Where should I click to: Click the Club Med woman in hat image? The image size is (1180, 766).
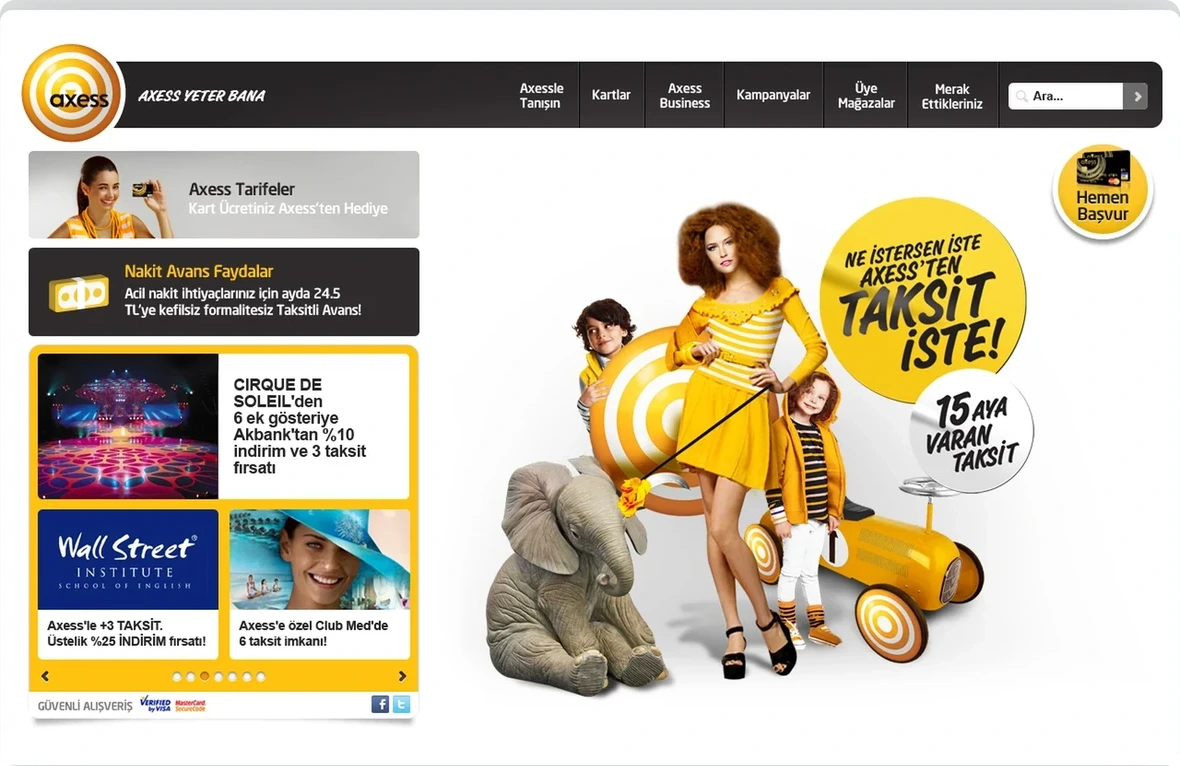click(320, 560)
